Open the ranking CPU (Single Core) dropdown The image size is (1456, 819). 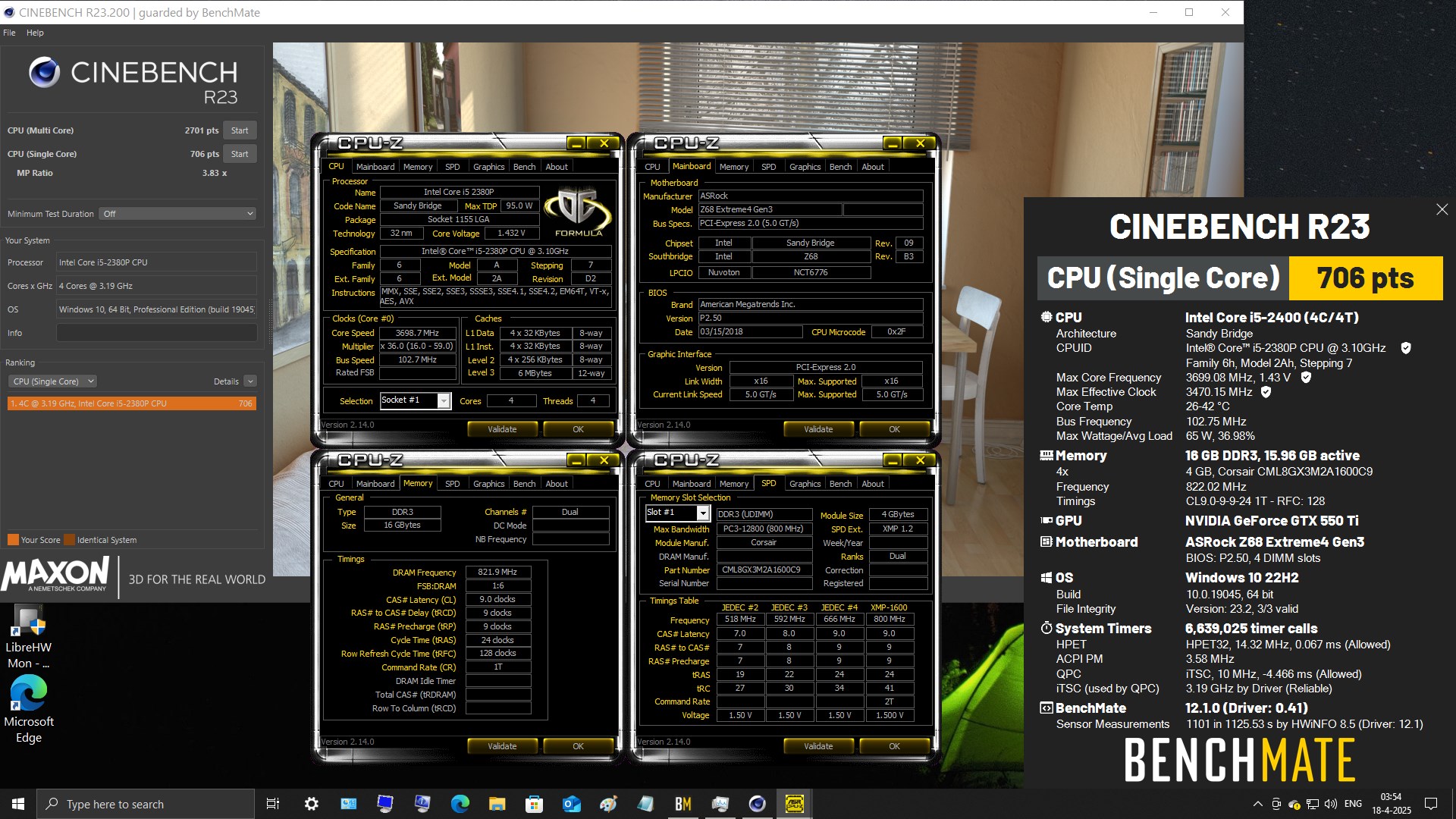pyautogui.click(x=52, y=381)
